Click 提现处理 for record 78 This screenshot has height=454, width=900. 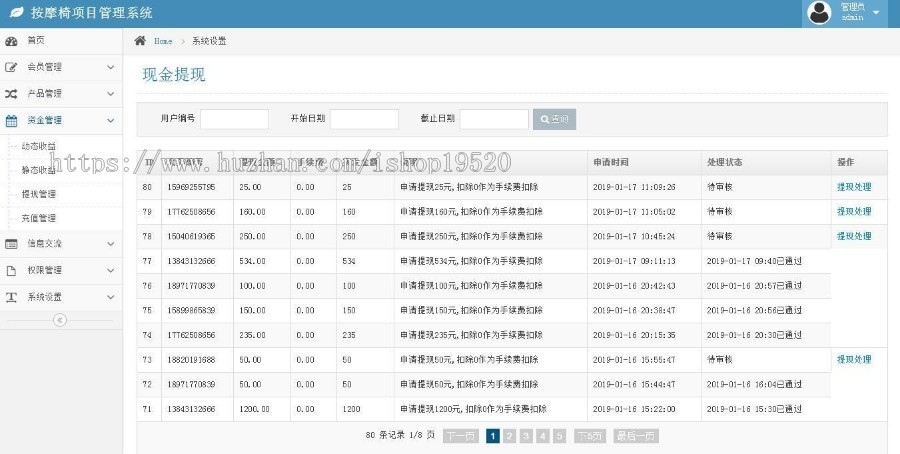click(x=854, y=236)
